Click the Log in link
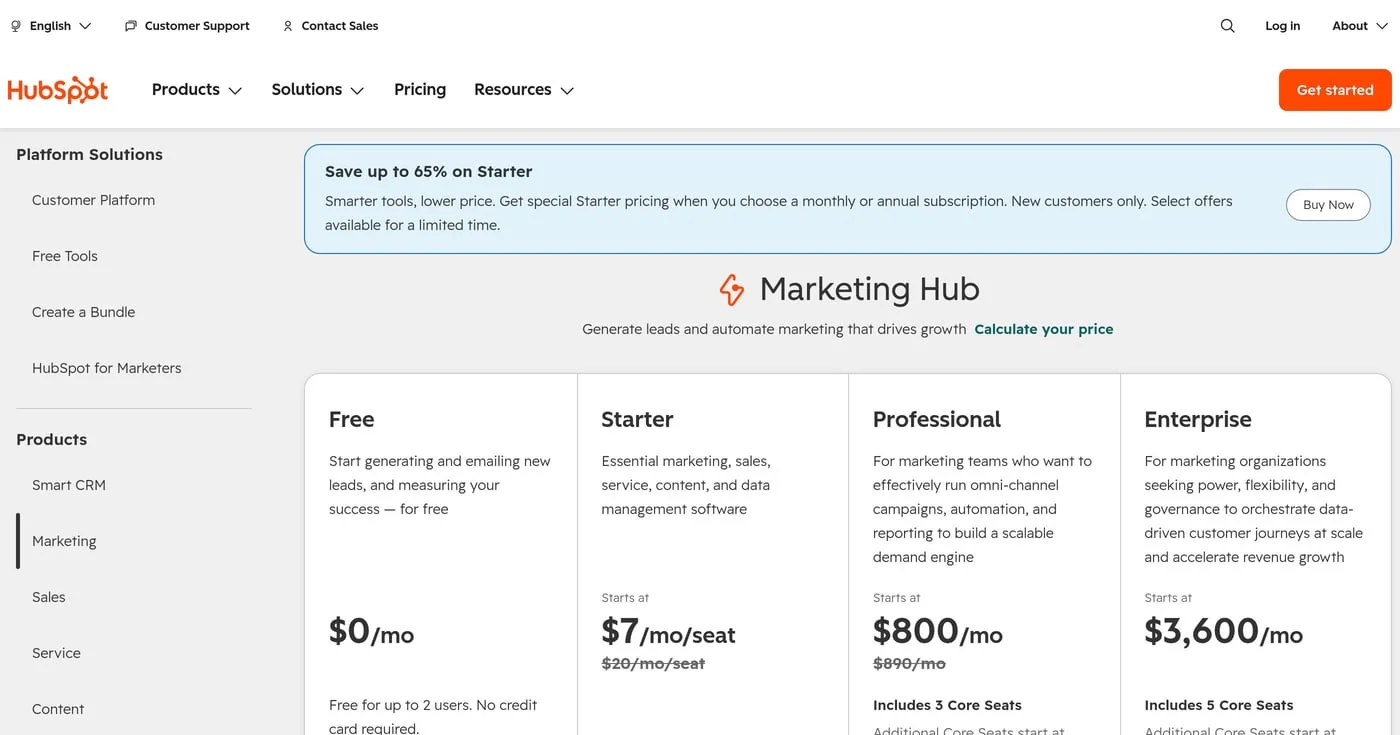1400x735 pixels. tap(1283, 26)
